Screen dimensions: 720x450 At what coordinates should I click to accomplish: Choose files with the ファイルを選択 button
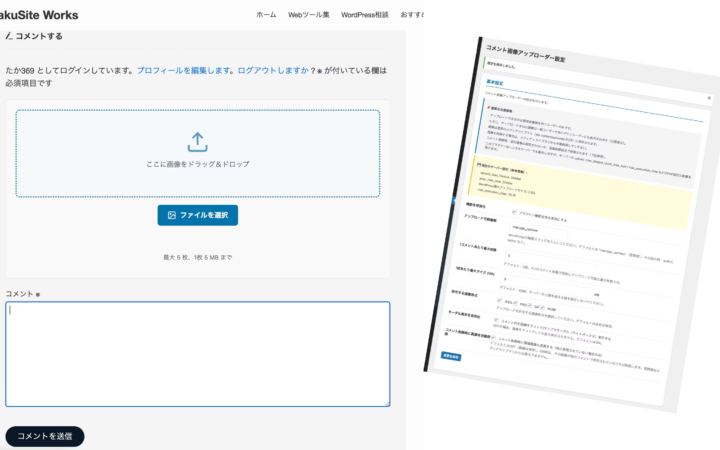(197, 215)
